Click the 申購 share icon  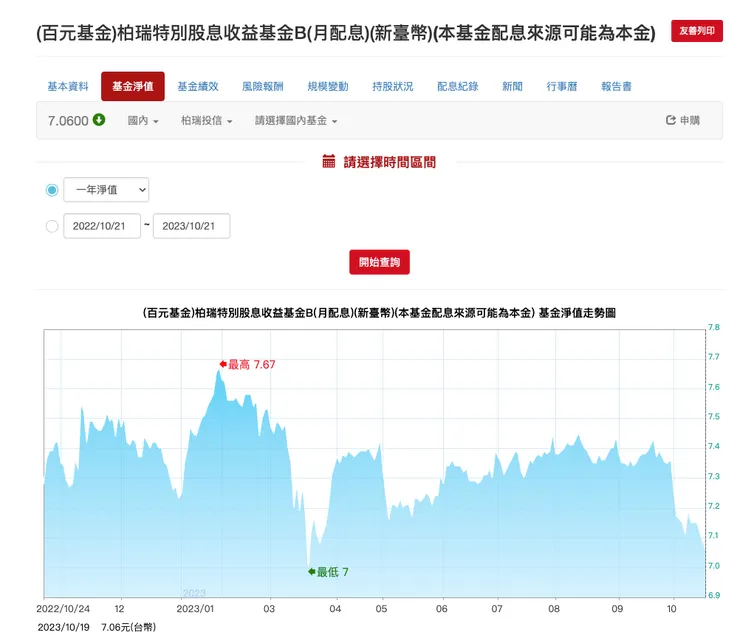point(671,120)
